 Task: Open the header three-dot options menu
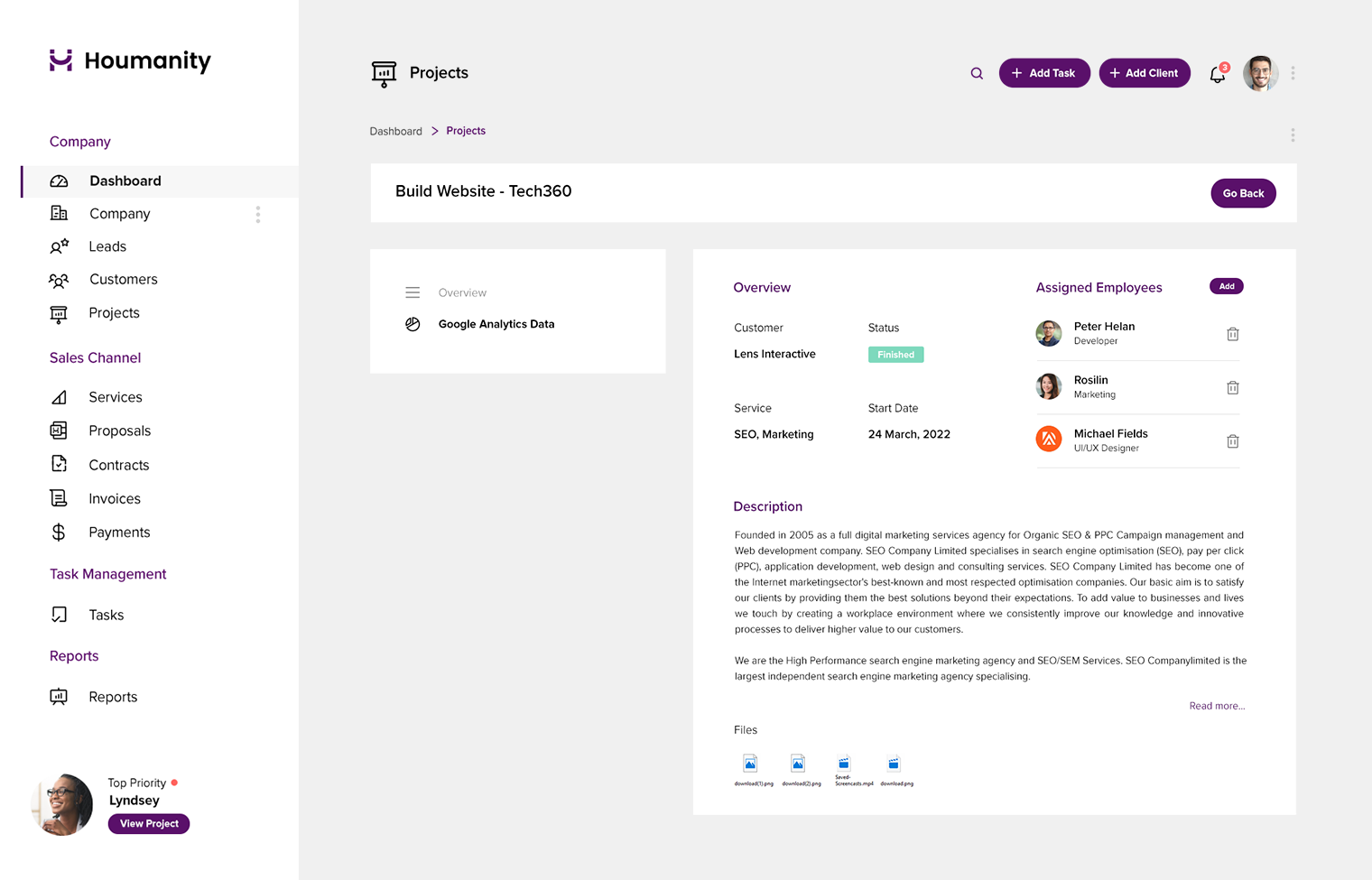(1293, 73)
